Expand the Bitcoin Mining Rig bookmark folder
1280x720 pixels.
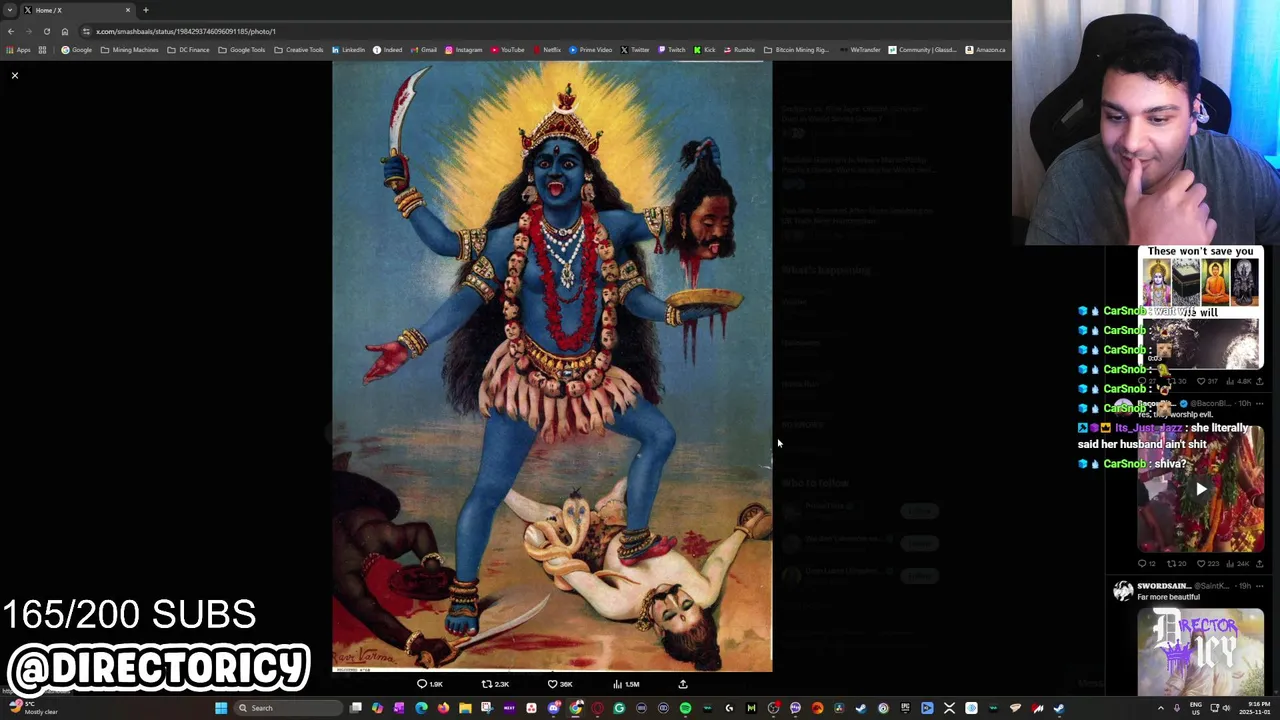pyautogui.click(x=796, y=50)
